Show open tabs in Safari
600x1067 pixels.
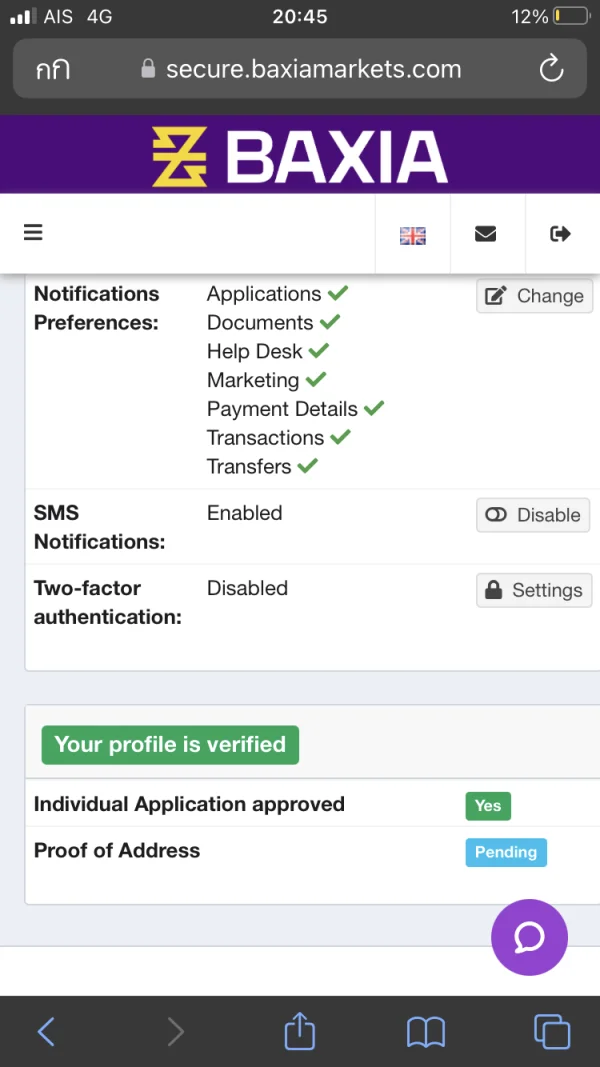click(552, 1031)
